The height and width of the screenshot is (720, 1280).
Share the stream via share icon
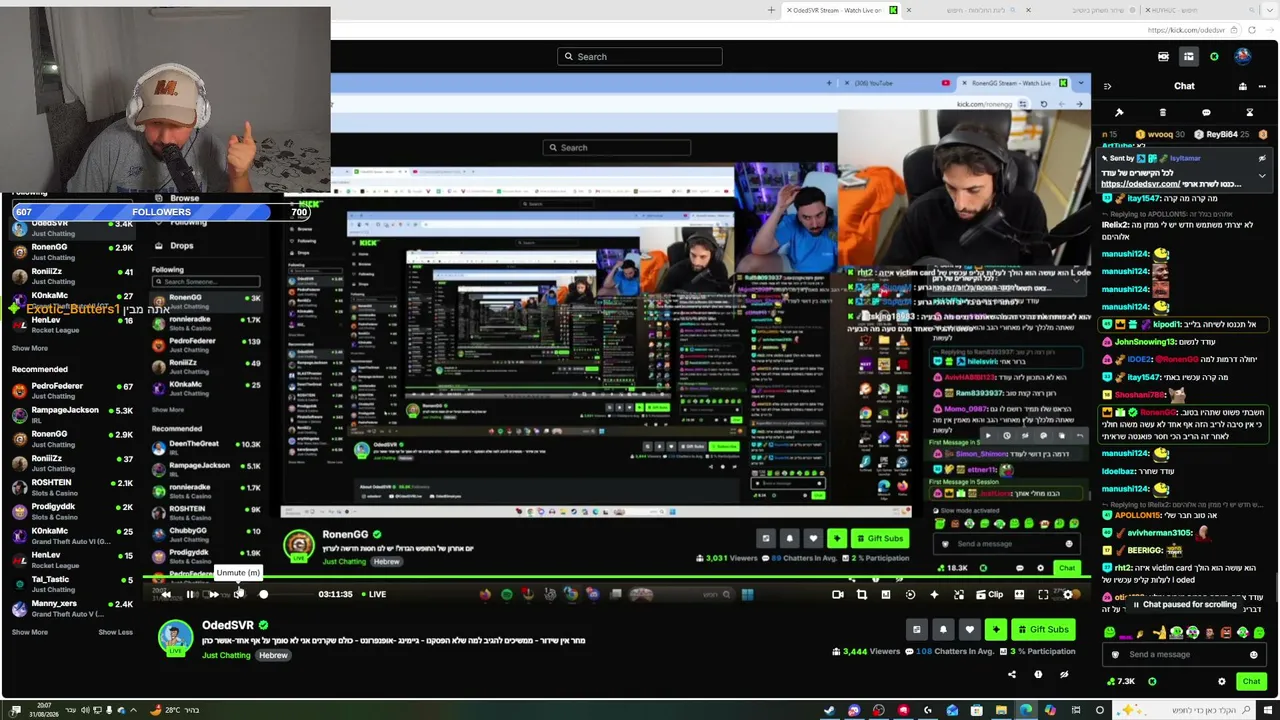1012,674
